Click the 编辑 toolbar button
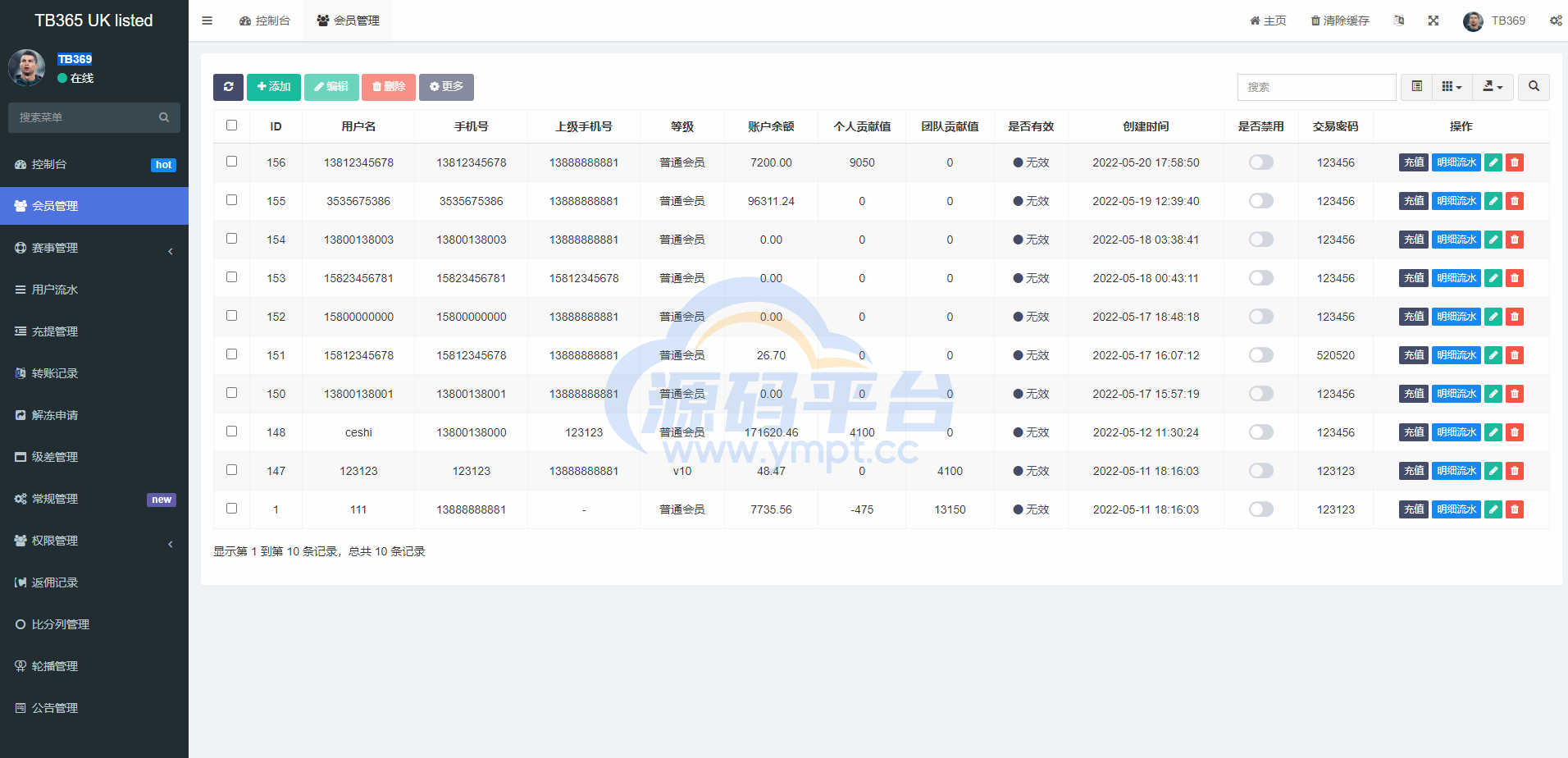 pyautogui.click(x=331, y=87)
